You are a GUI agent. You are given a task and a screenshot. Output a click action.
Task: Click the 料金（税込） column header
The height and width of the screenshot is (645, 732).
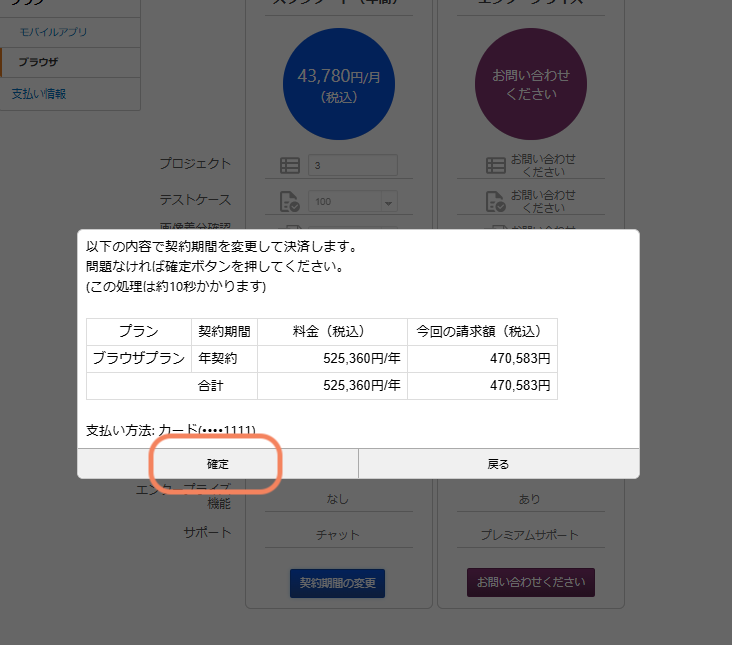tap(332, 331)
